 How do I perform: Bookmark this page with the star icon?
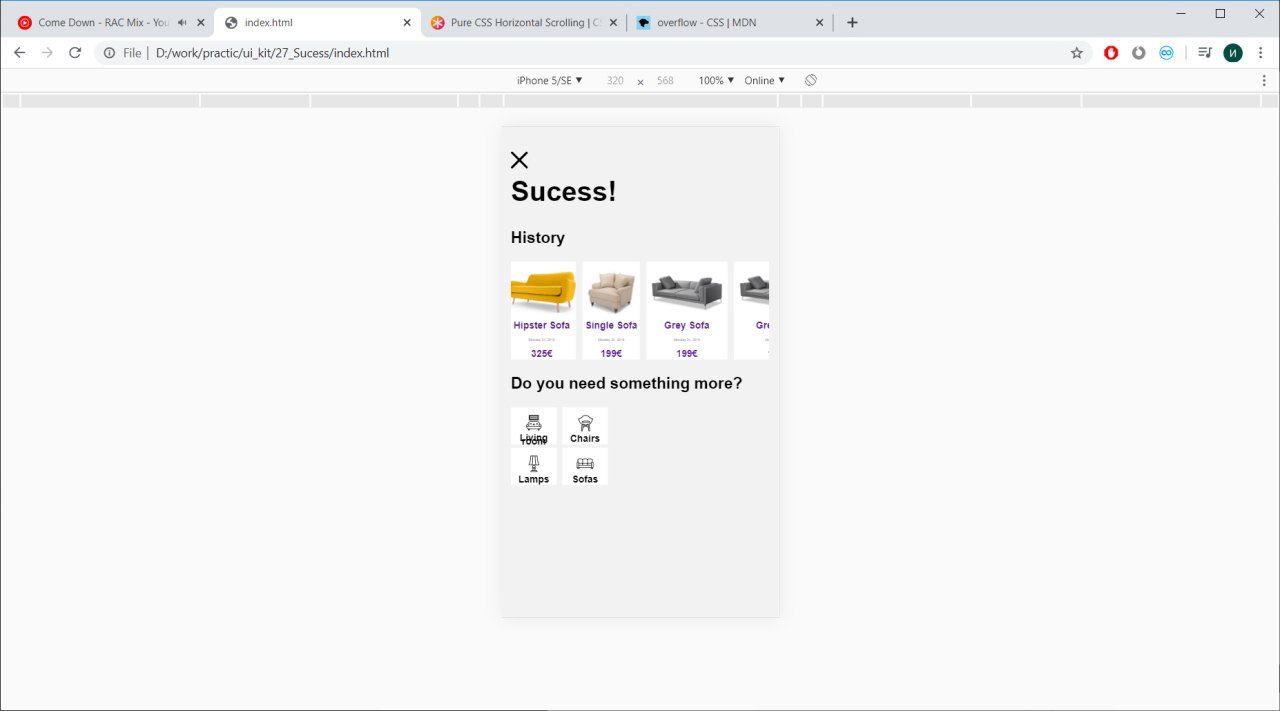coord(1077,53)
